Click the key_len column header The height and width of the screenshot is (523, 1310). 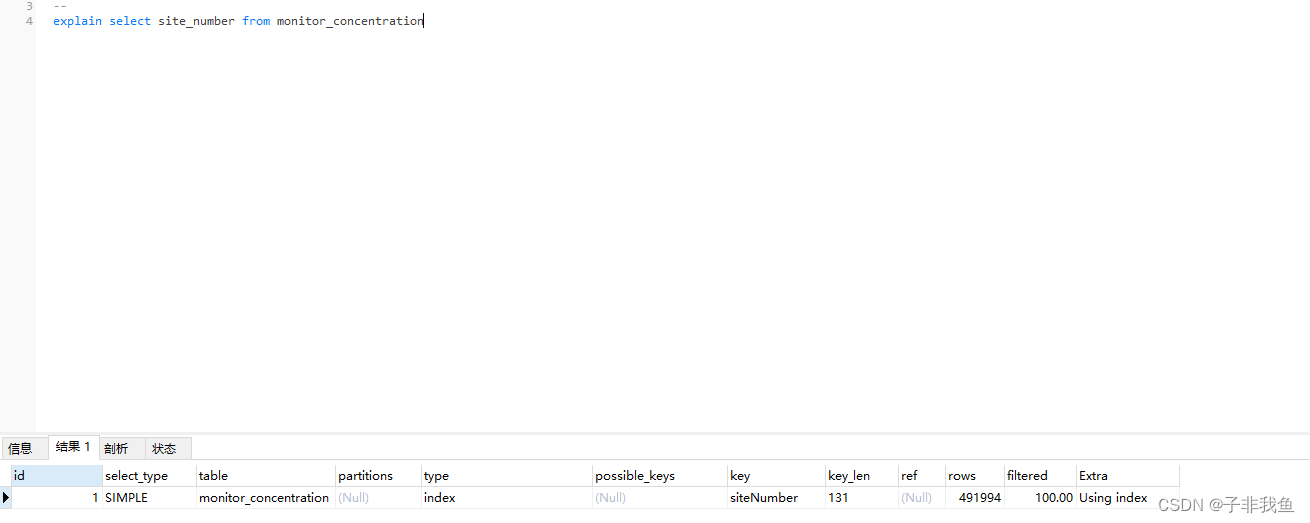(862, 476)
